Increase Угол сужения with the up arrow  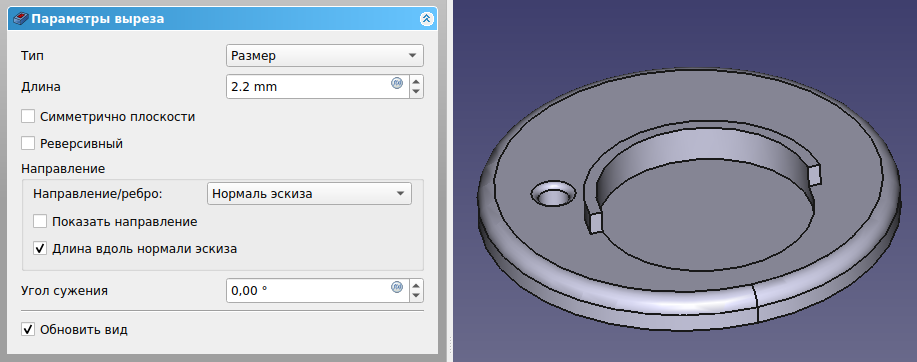coord(416,285)
